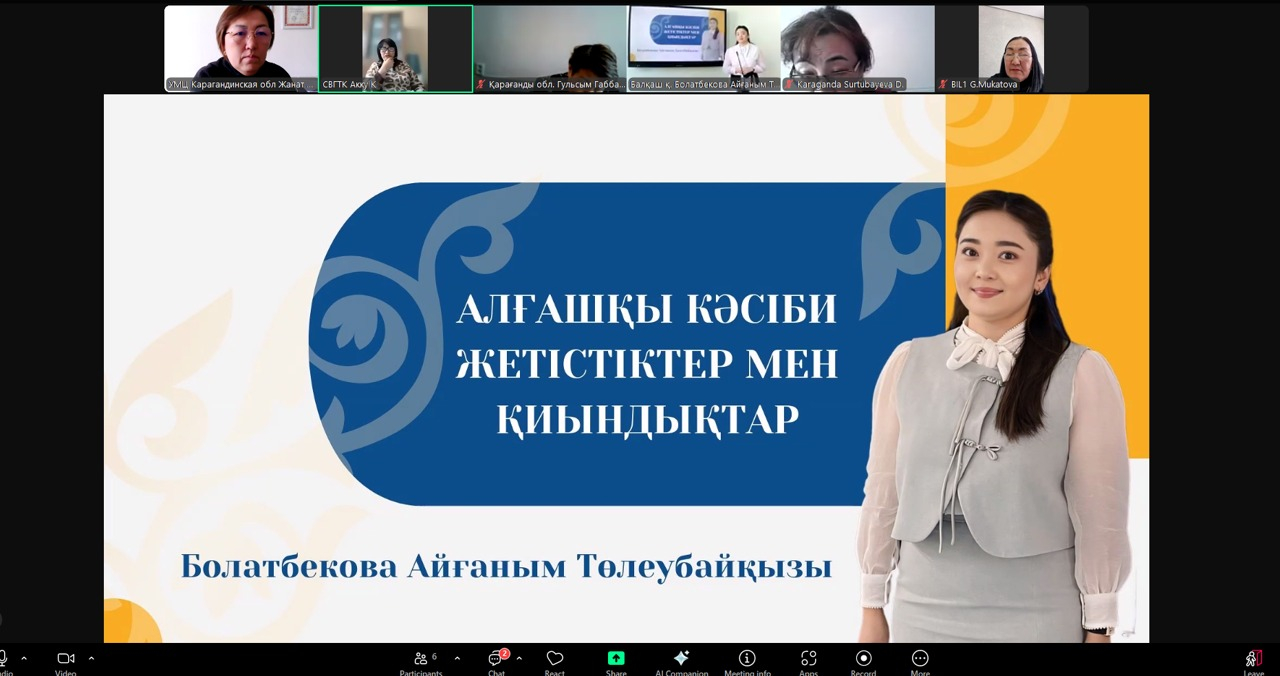This screenshot has width=1280, height=676.
Task: Open the React menu chevron
Action: point(518,658)
